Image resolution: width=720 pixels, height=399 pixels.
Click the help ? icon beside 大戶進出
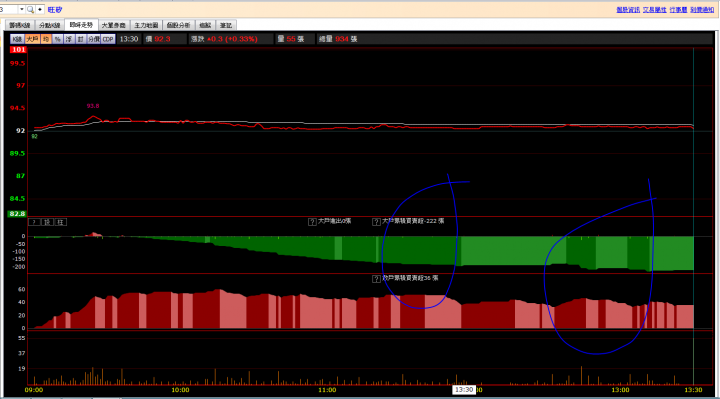click(x=312, y=222)
